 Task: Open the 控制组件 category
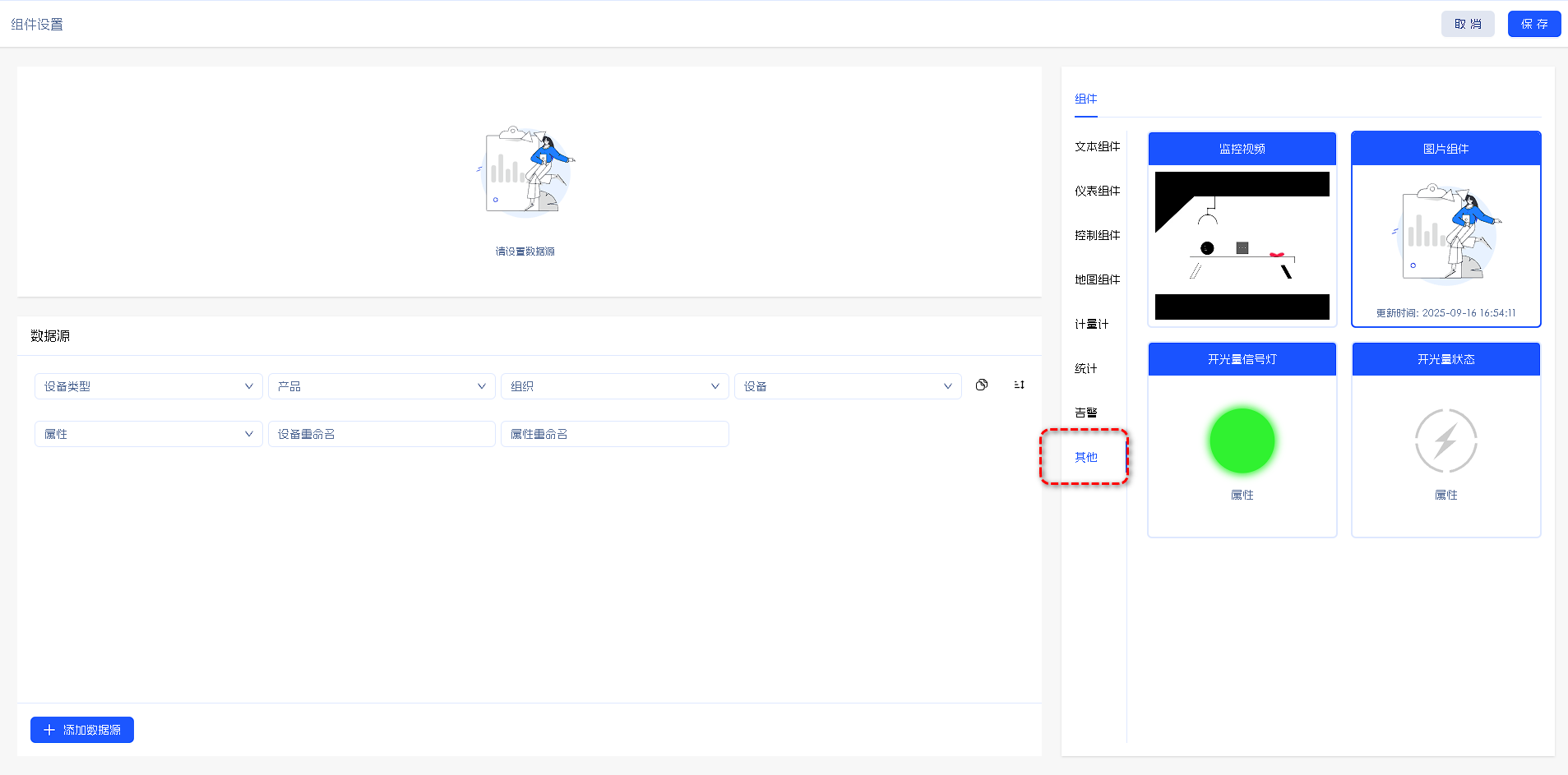[1097, 236]
